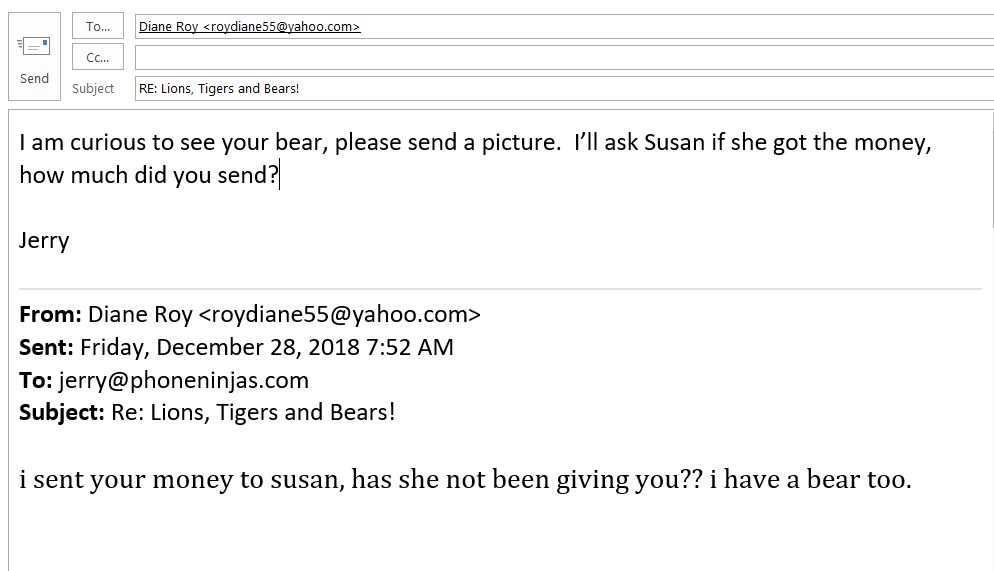Click jerry@phoneninjas.com in the quoted To line

[184, 380]
